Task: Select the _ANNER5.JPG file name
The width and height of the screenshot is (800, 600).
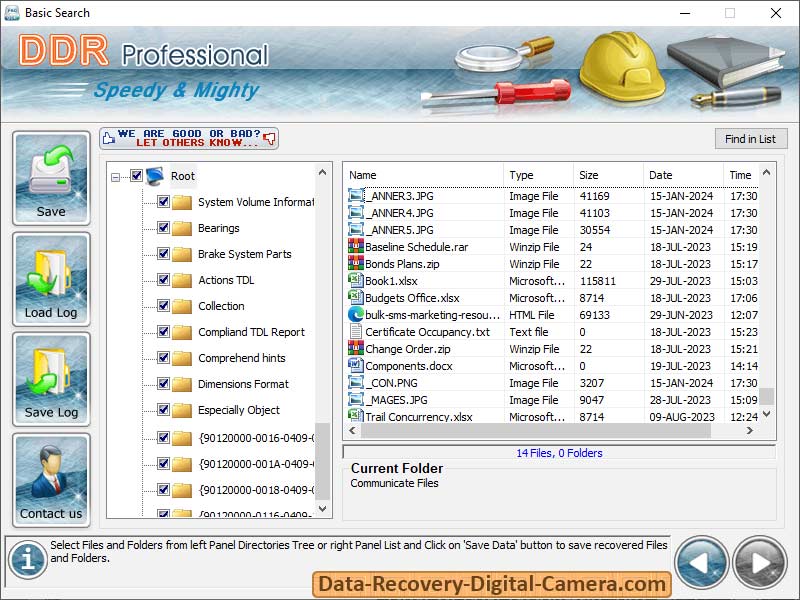Action: pyautogui.click(x=399, y=230)
